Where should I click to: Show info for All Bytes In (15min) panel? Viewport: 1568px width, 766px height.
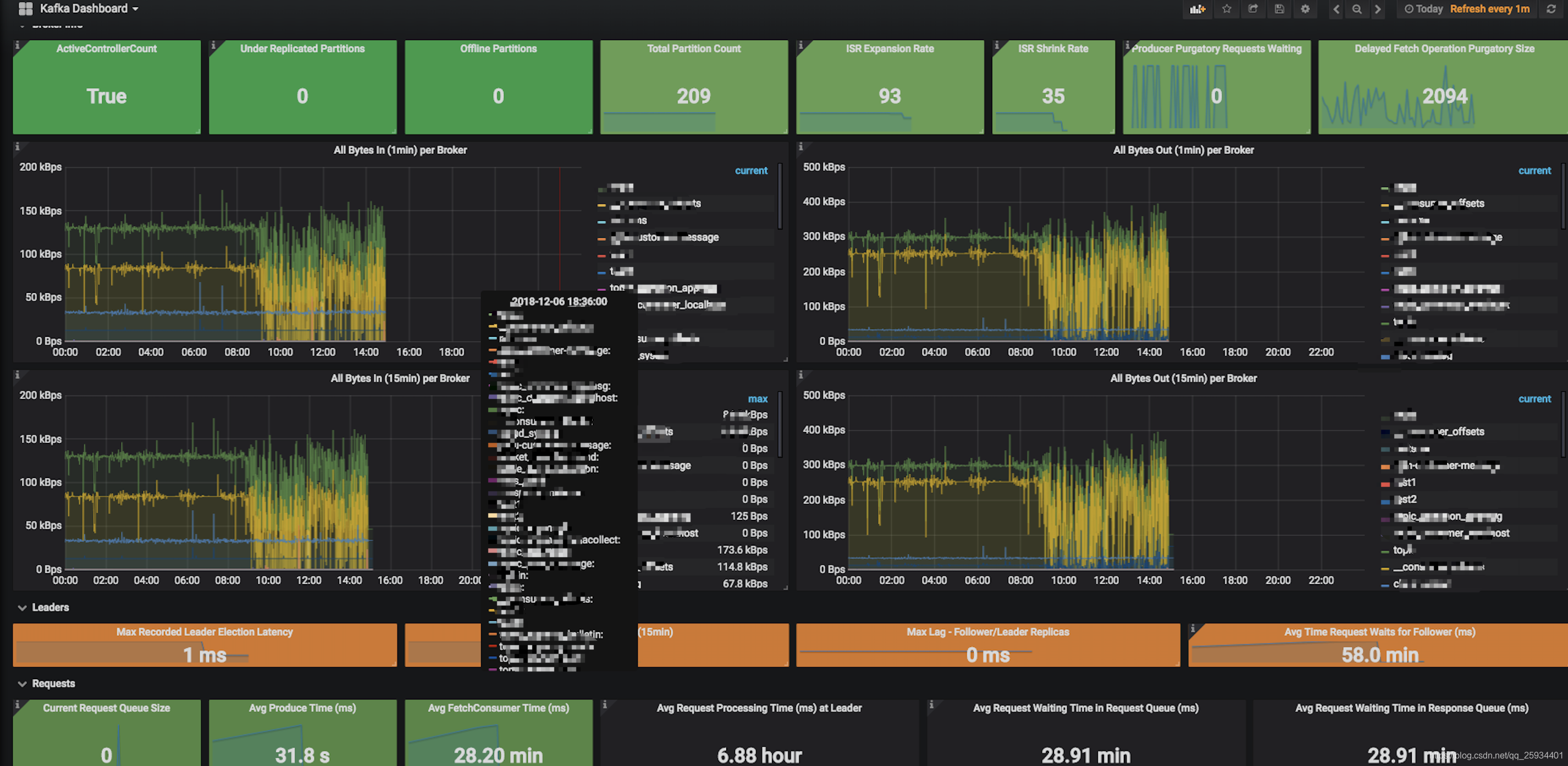(x=17, y=375)
